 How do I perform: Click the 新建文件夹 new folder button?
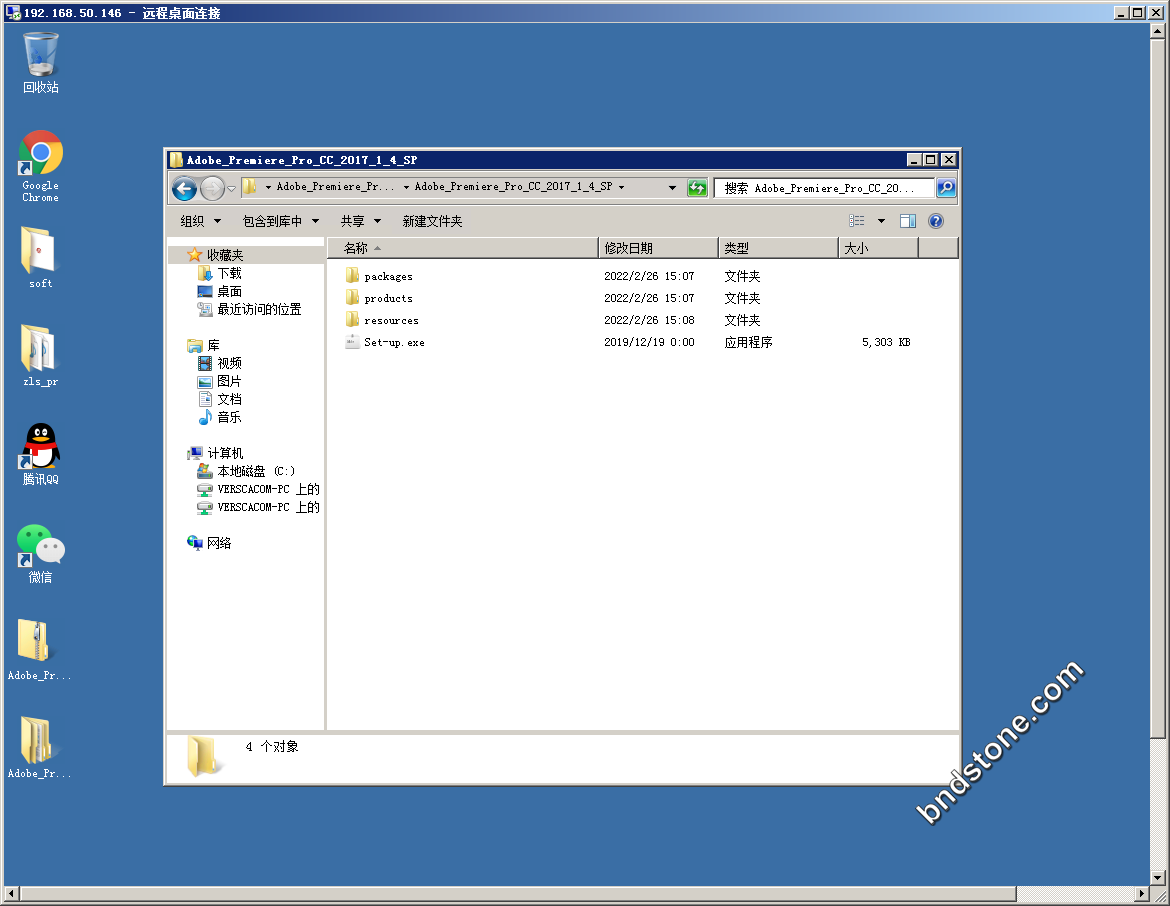point(432,221)
